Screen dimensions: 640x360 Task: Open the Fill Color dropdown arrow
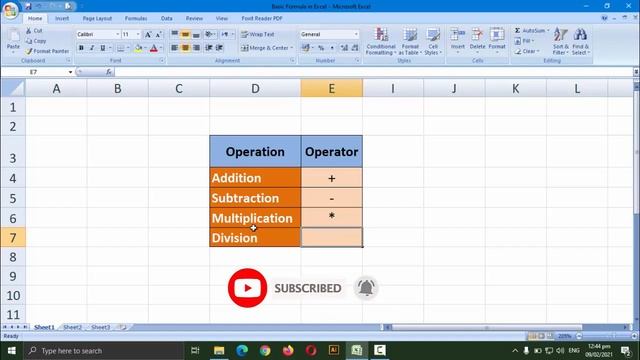[145, 48]
